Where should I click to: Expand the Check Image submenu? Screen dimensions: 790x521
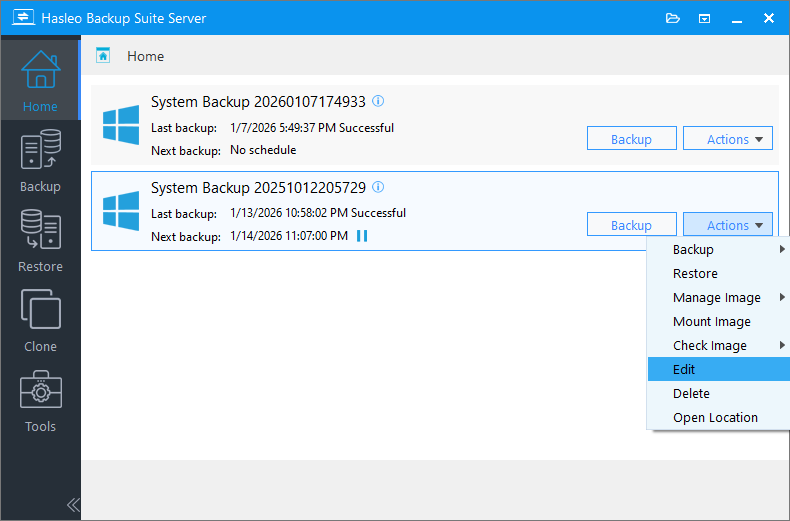click(x=719, y=346)
